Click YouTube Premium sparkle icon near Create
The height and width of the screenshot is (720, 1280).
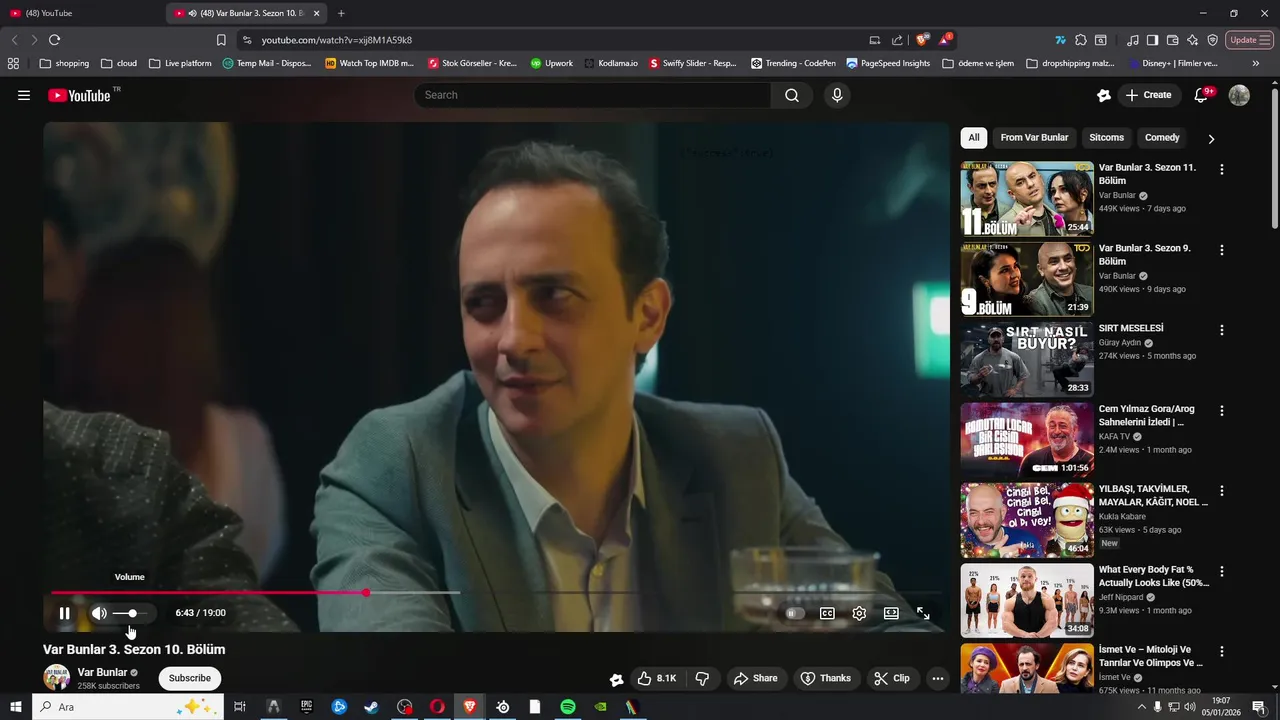tap(1104, 95)
